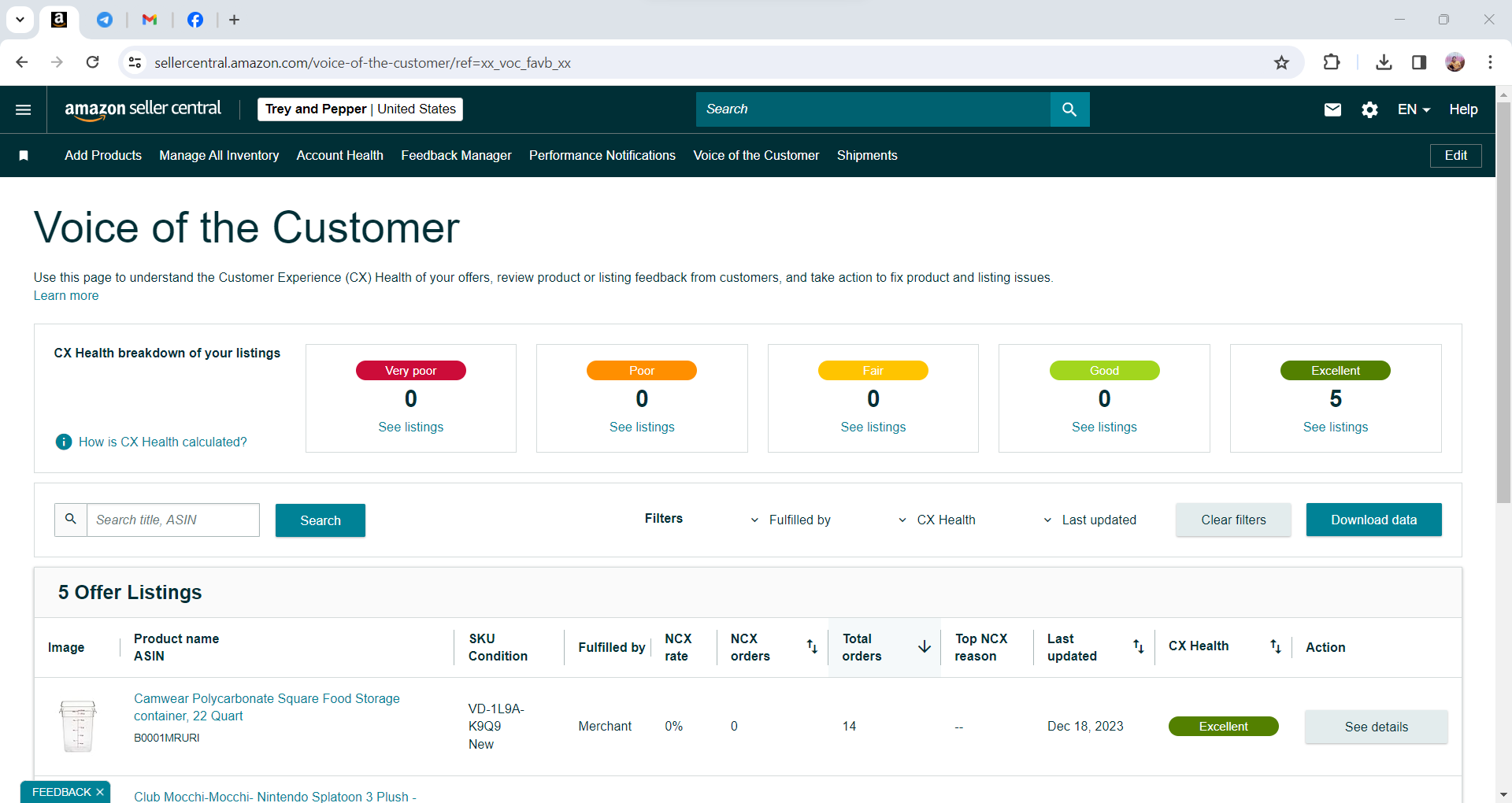This screenshot has height=803, width=1512.
Task: Click the Download data button
Action: tap(1374, 520)
